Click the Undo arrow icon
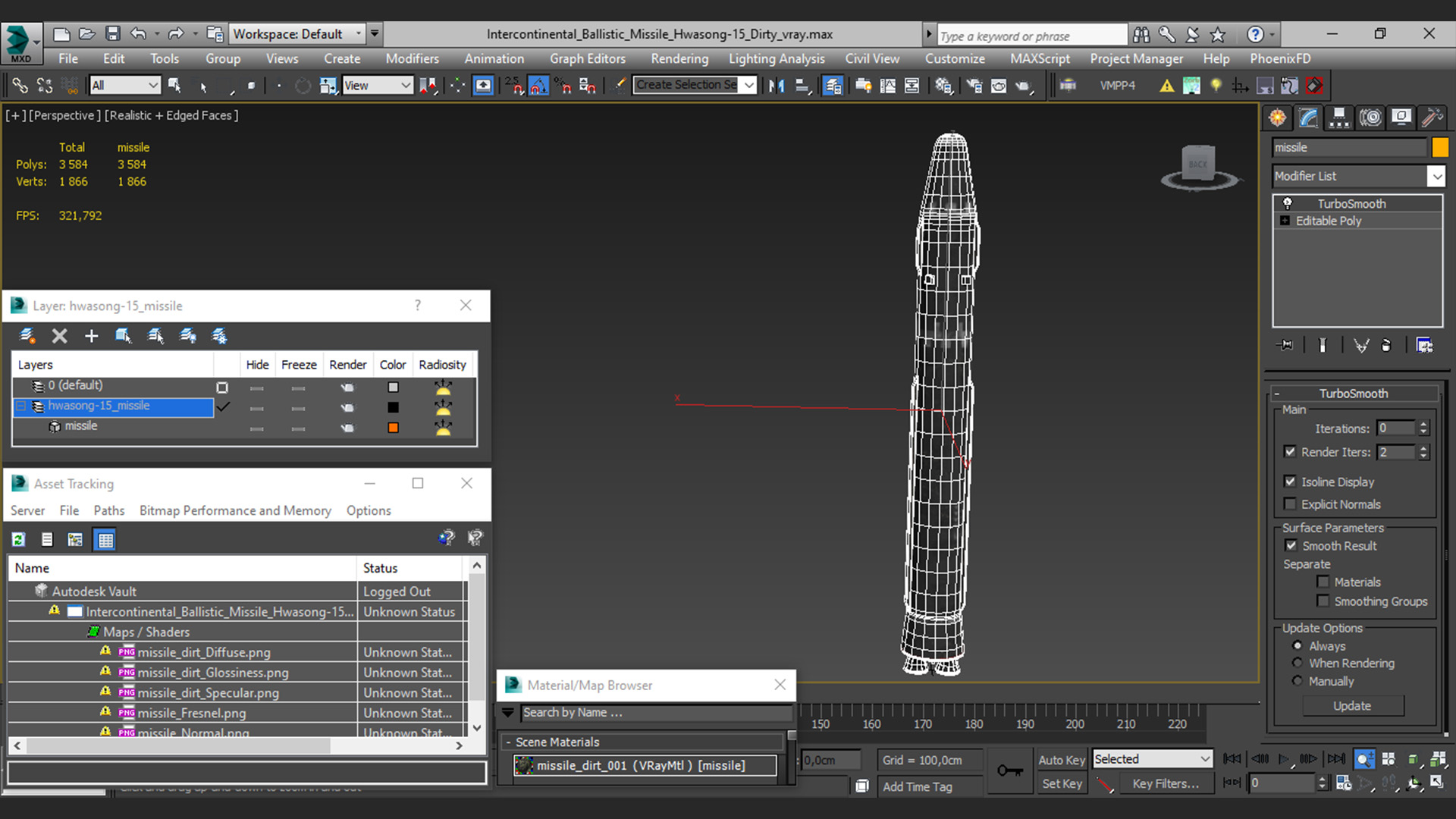The image size is (1456, 819). 138,34
